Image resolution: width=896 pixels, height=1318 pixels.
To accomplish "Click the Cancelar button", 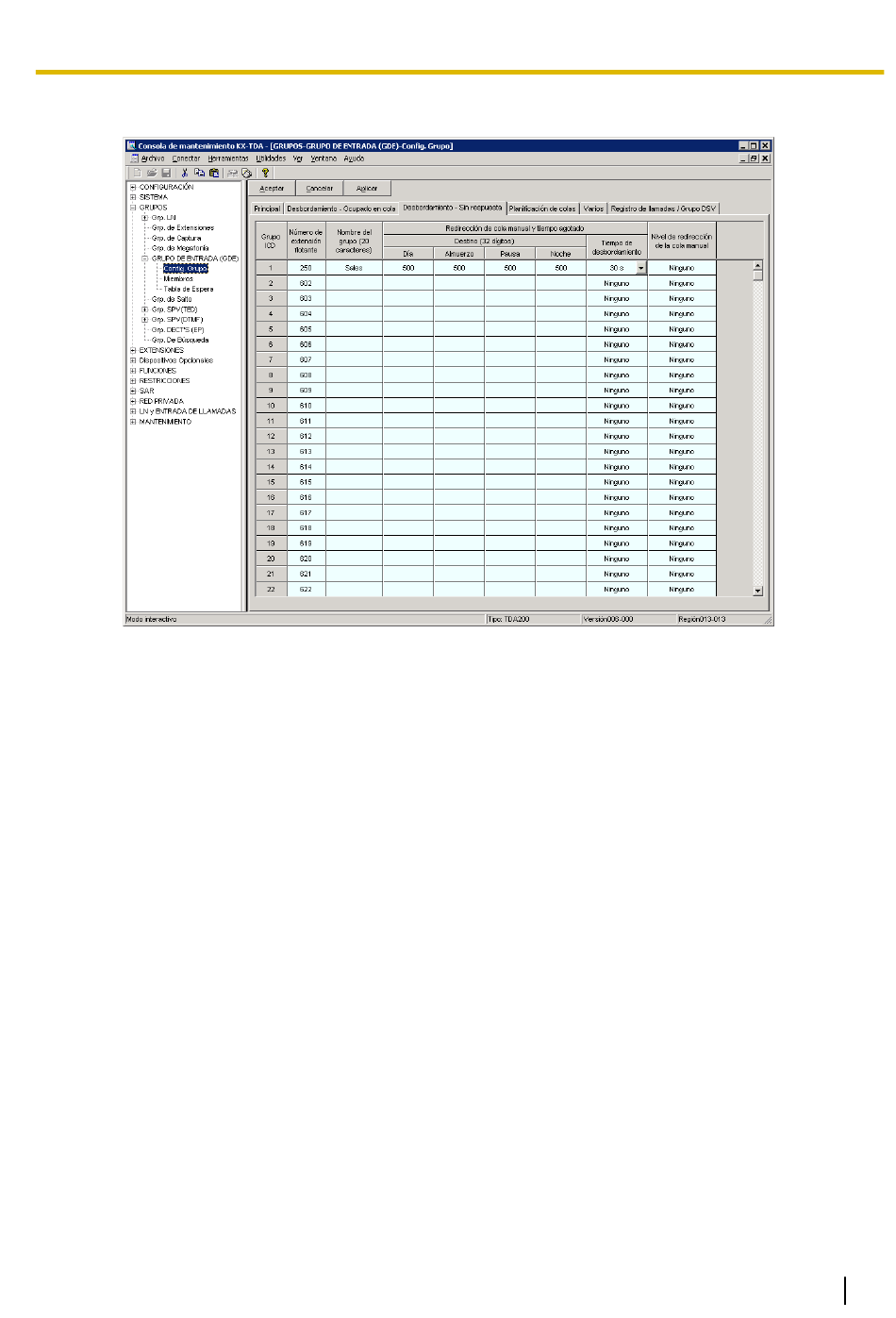I will click(x=320, y=189).
